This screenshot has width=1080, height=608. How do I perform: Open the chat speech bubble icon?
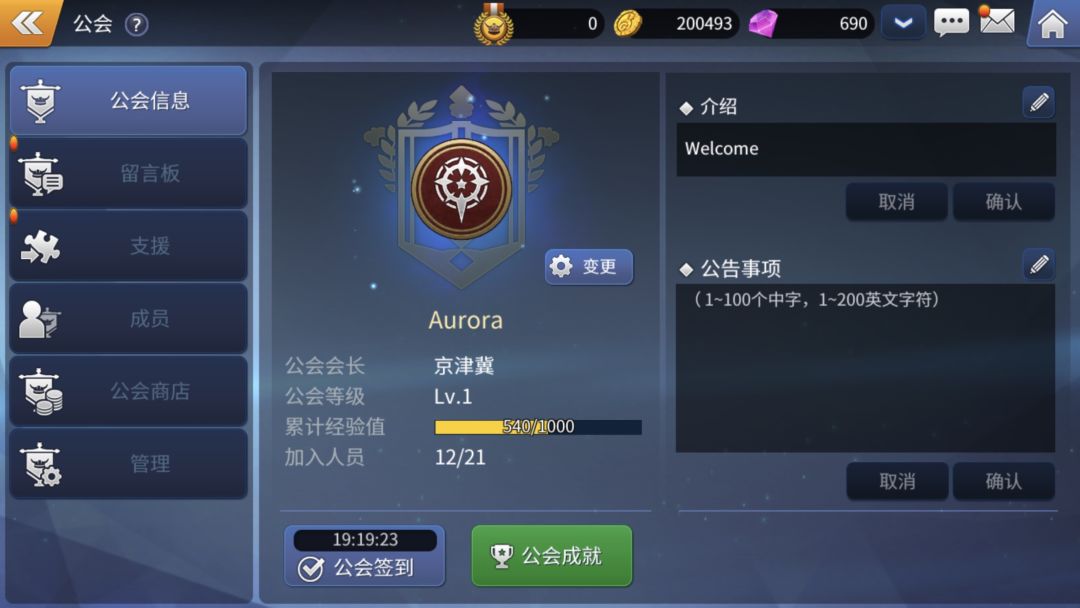pyautogui.click(x=951, y=23)
